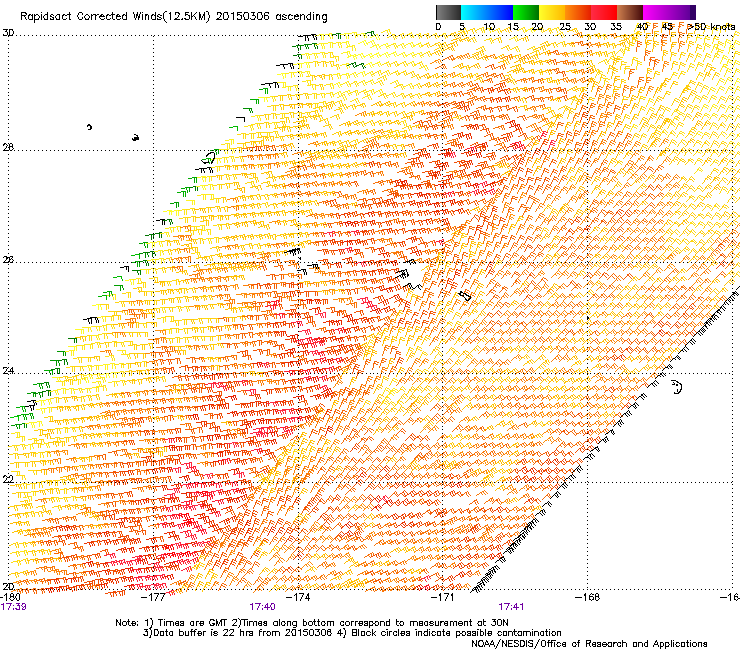Click the purple 40-50 knots legend swatch
Viewport: 740px width, 650px height.
click(x=669, y=12)
